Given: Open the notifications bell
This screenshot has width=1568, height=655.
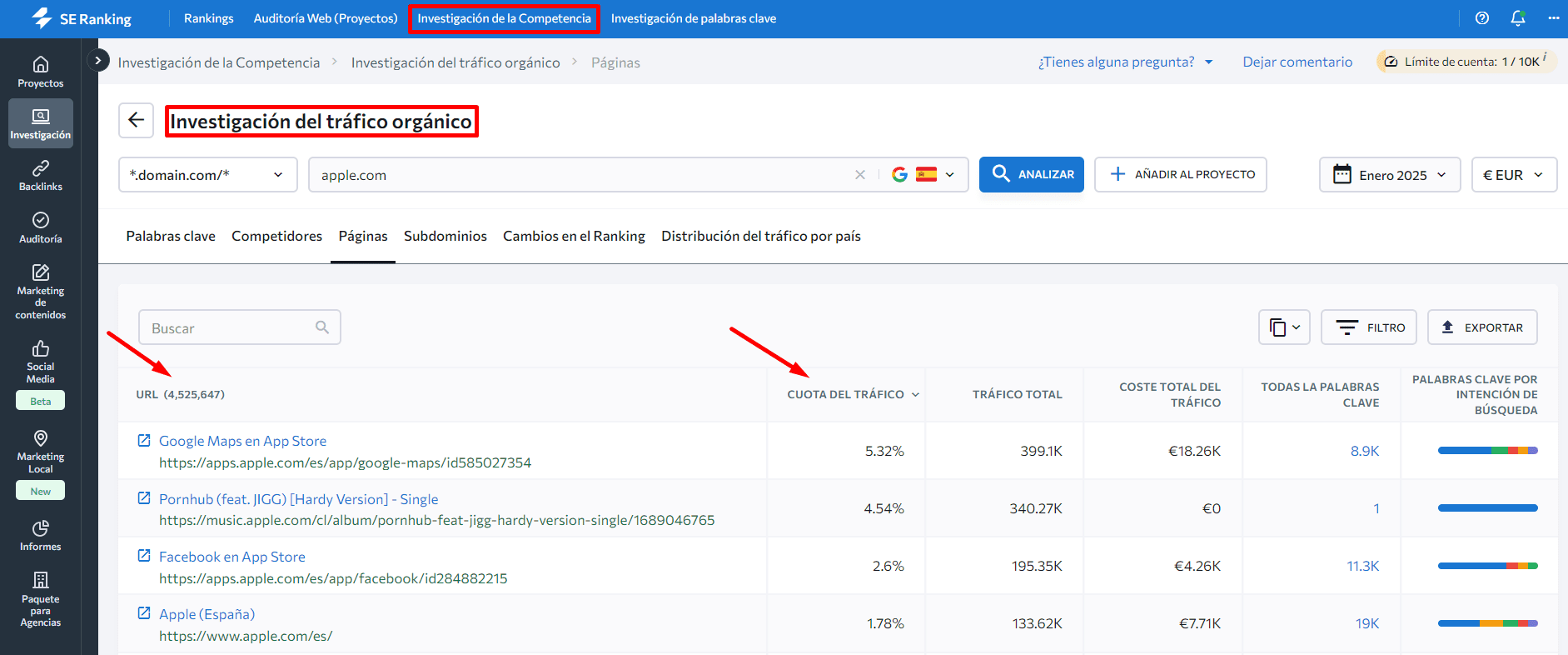Looking at the screenshot, I should click(x=1518, y=18).
